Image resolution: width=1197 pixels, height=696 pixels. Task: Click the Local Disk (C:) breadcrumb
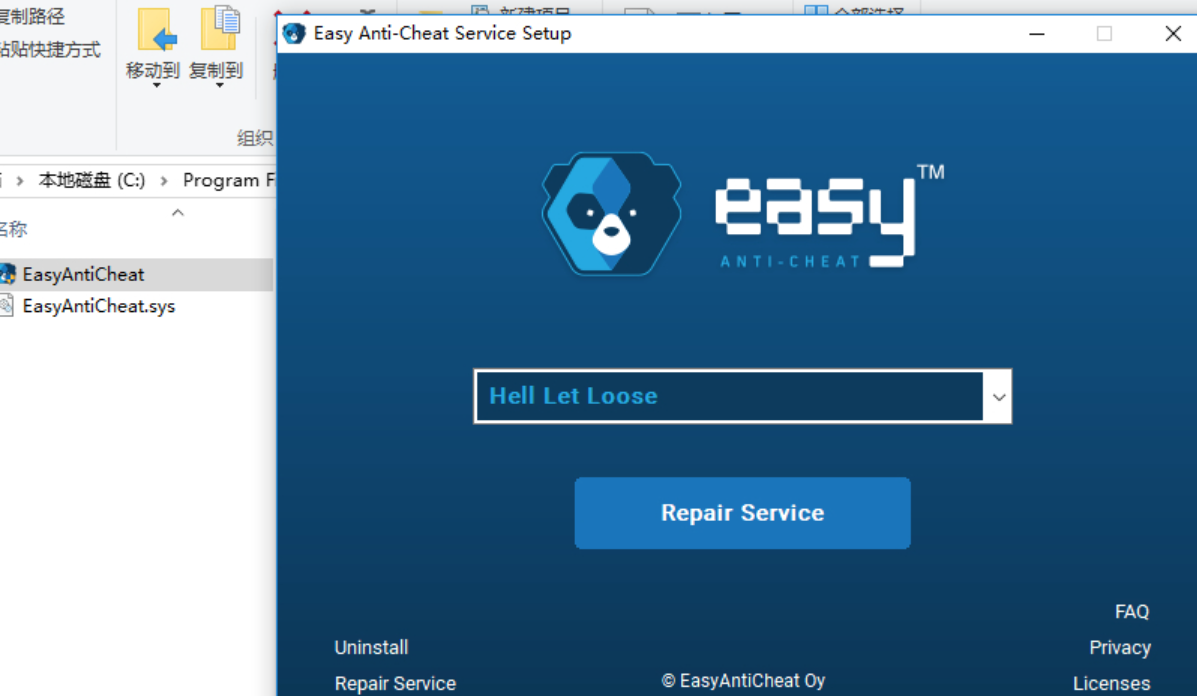coord(92,180)
